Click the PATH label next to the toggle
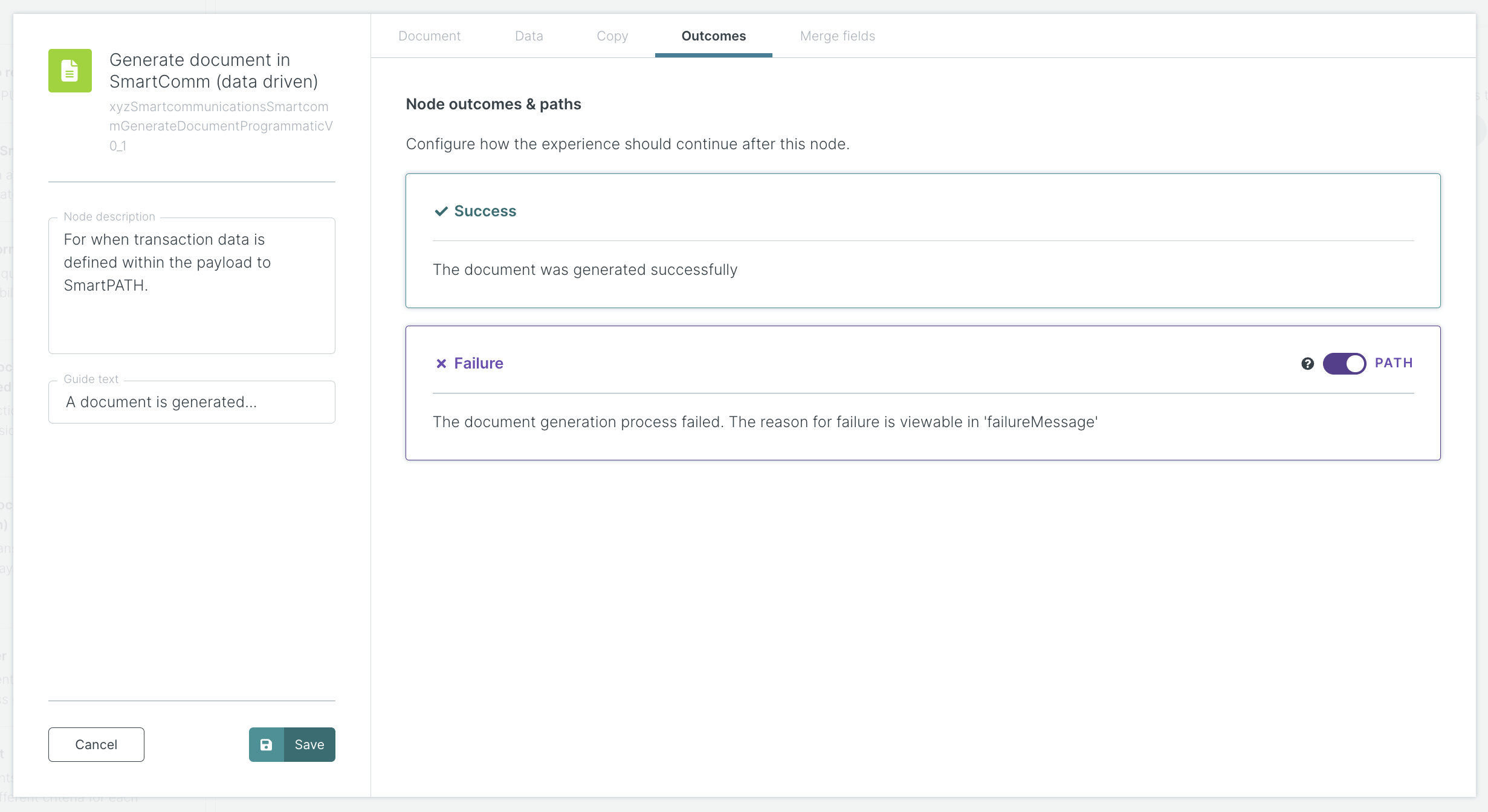 tap(1394, 363)
